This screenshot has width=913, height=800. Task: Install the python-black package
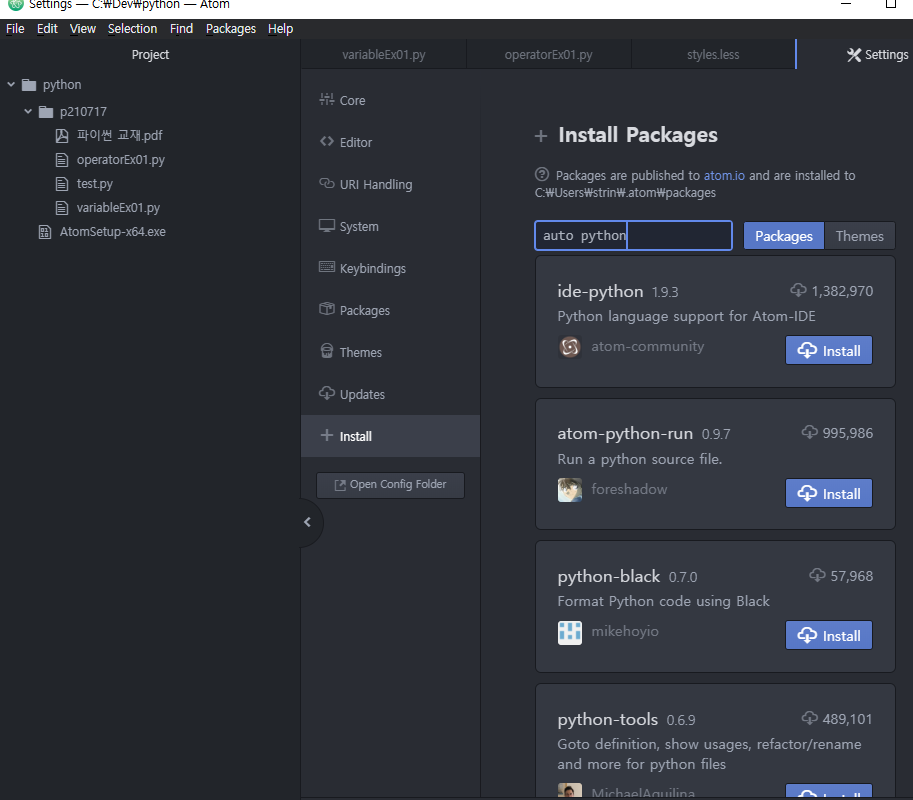tap(829, 635)
